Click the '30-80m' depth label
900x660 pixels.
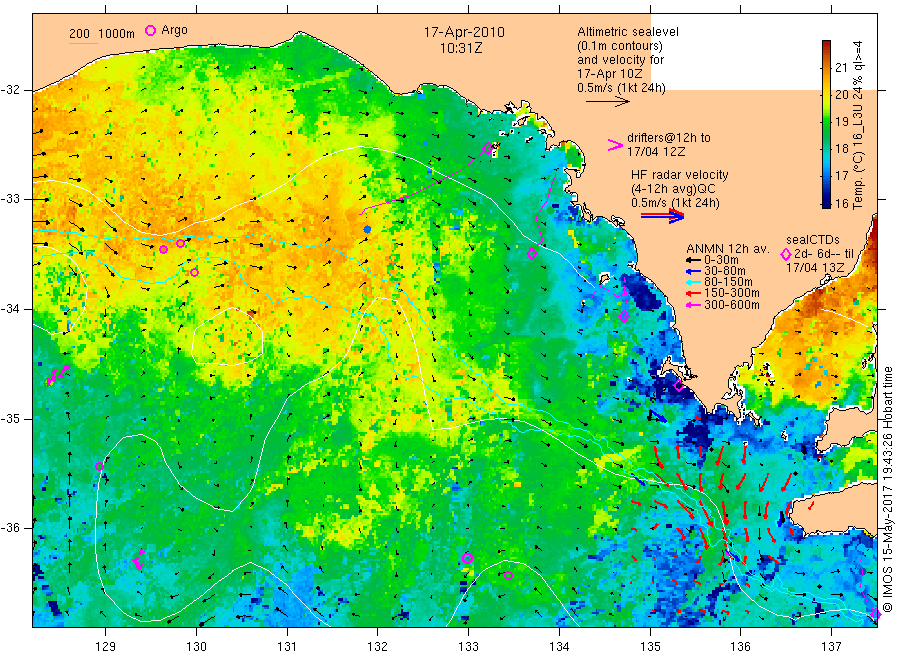pyautogui.click(x=725, y=271)
